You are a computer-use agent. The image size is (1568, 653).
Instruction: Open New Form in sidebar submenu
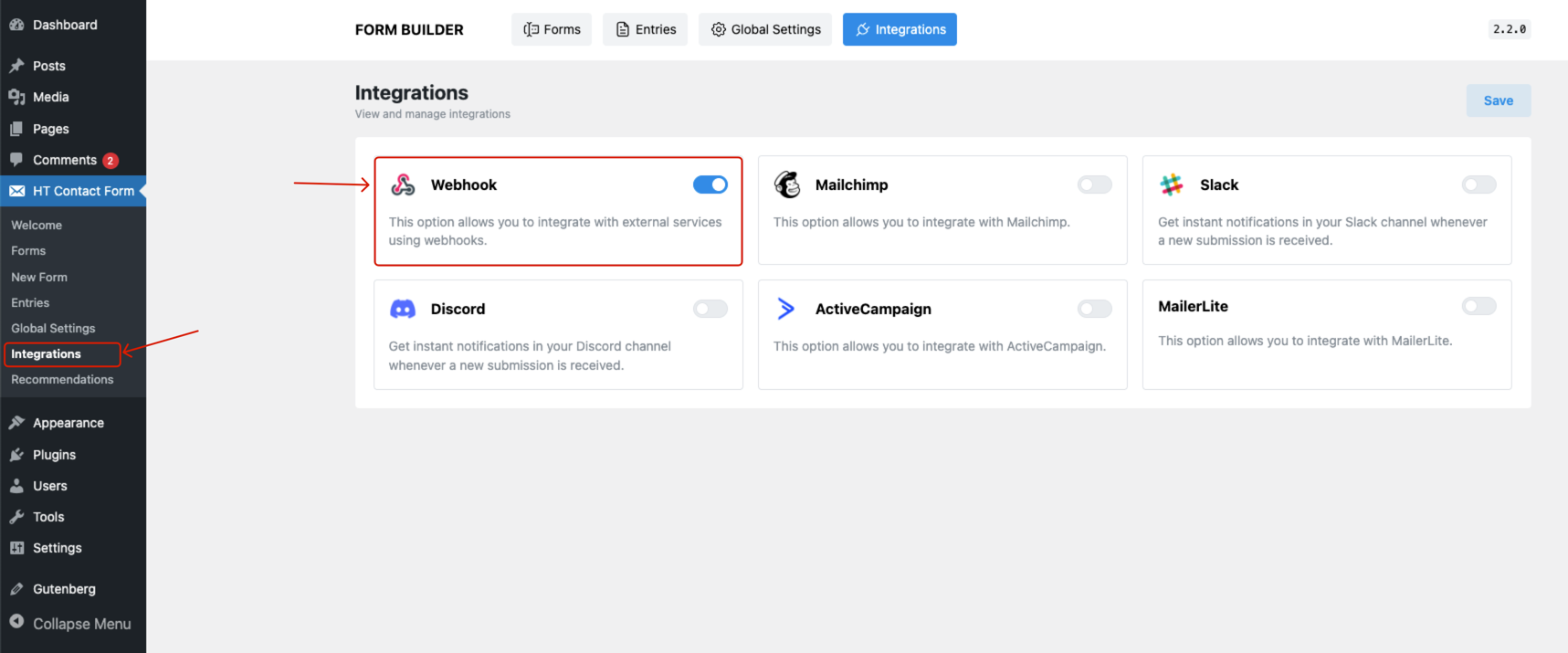coord(39,277)
